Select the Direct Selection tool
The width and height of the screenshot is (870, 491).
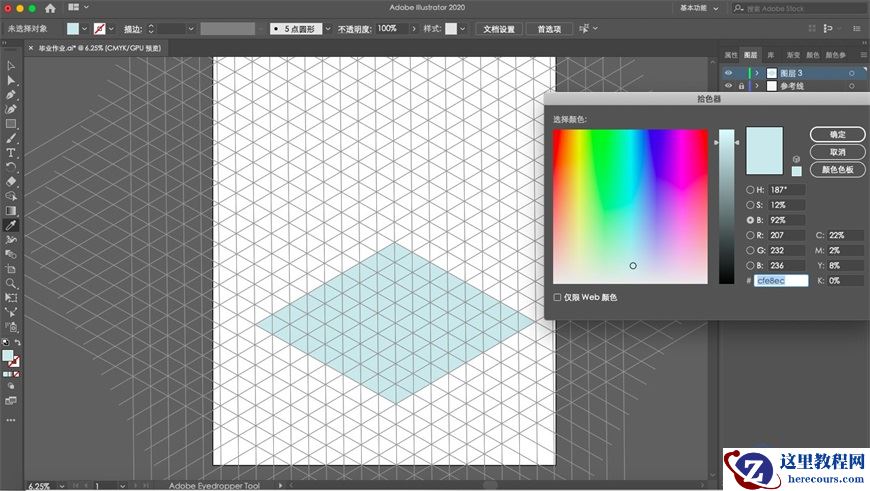[x=11, y=80]
